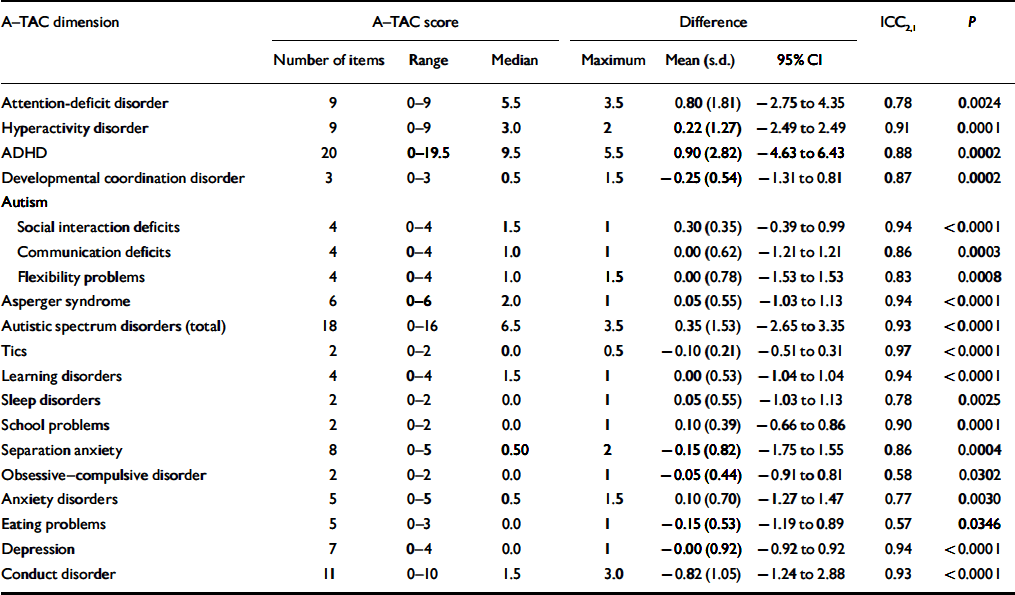The width and height of the screenshot is (1015, 595).
Task: Select the 'Attention-deficit disorder' row label
Action: coord(84,103)
